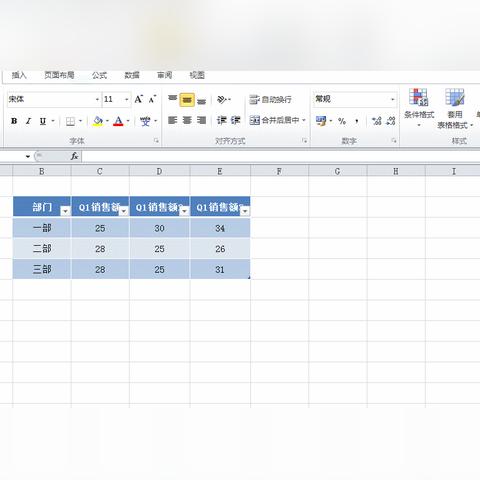Image resolution: width=480 pixels, height=480 pixels.
Task: Switch to the 数据 ribbon tab
Action: 132,75
